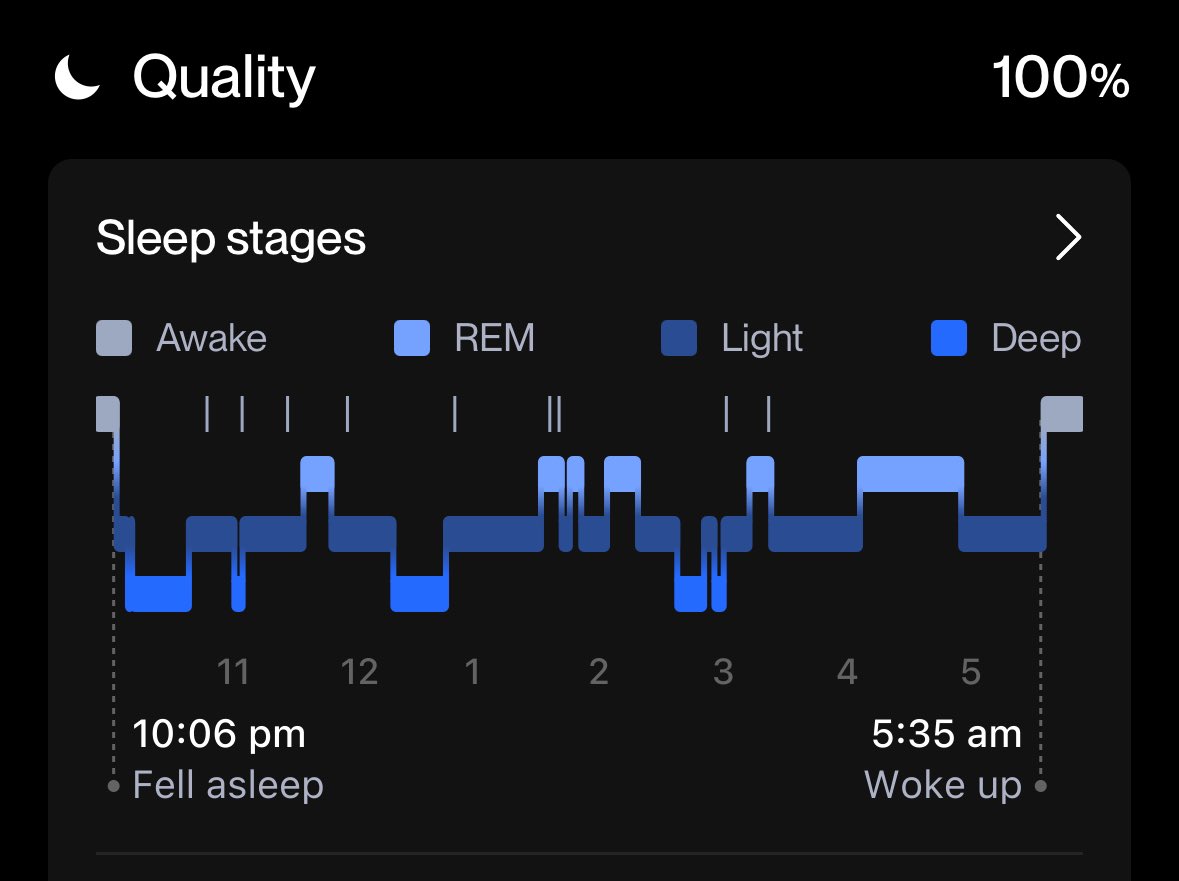
Task: Tap the REM legend label text
Action: (495, 338)
